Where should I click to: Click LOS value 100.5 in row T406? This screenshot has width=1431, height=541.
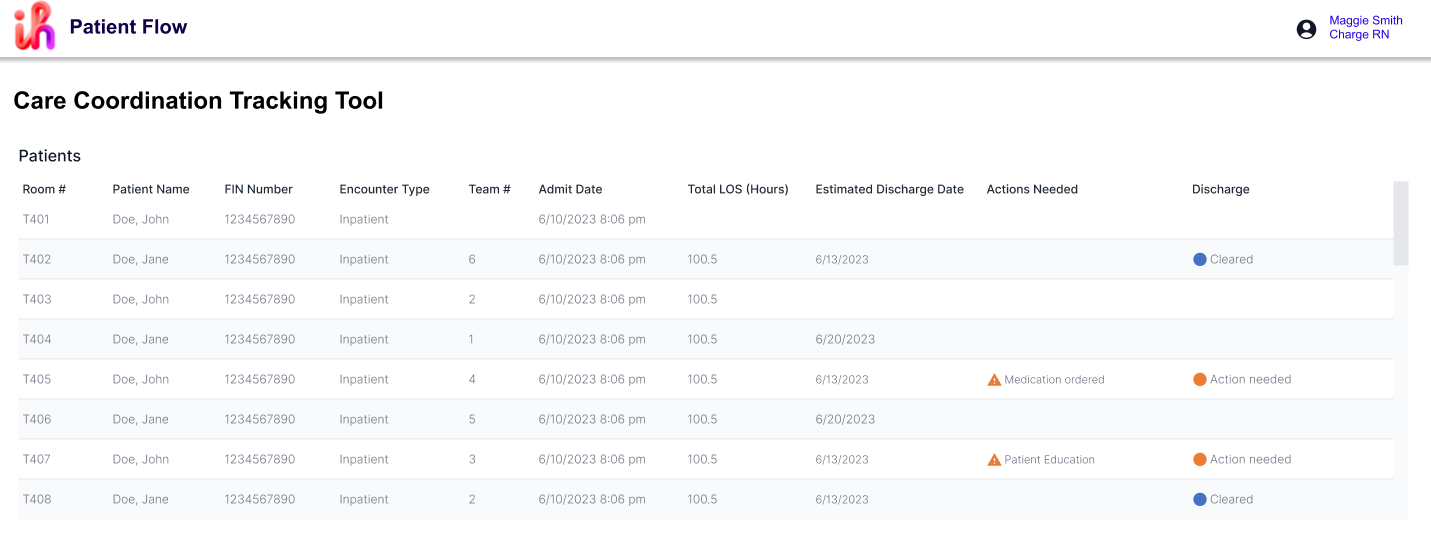click(702, 419)
